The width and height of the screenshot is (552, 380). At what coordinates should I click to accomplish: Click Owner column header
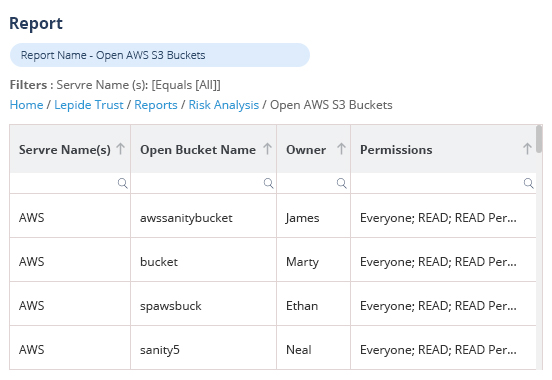point(313,149)
